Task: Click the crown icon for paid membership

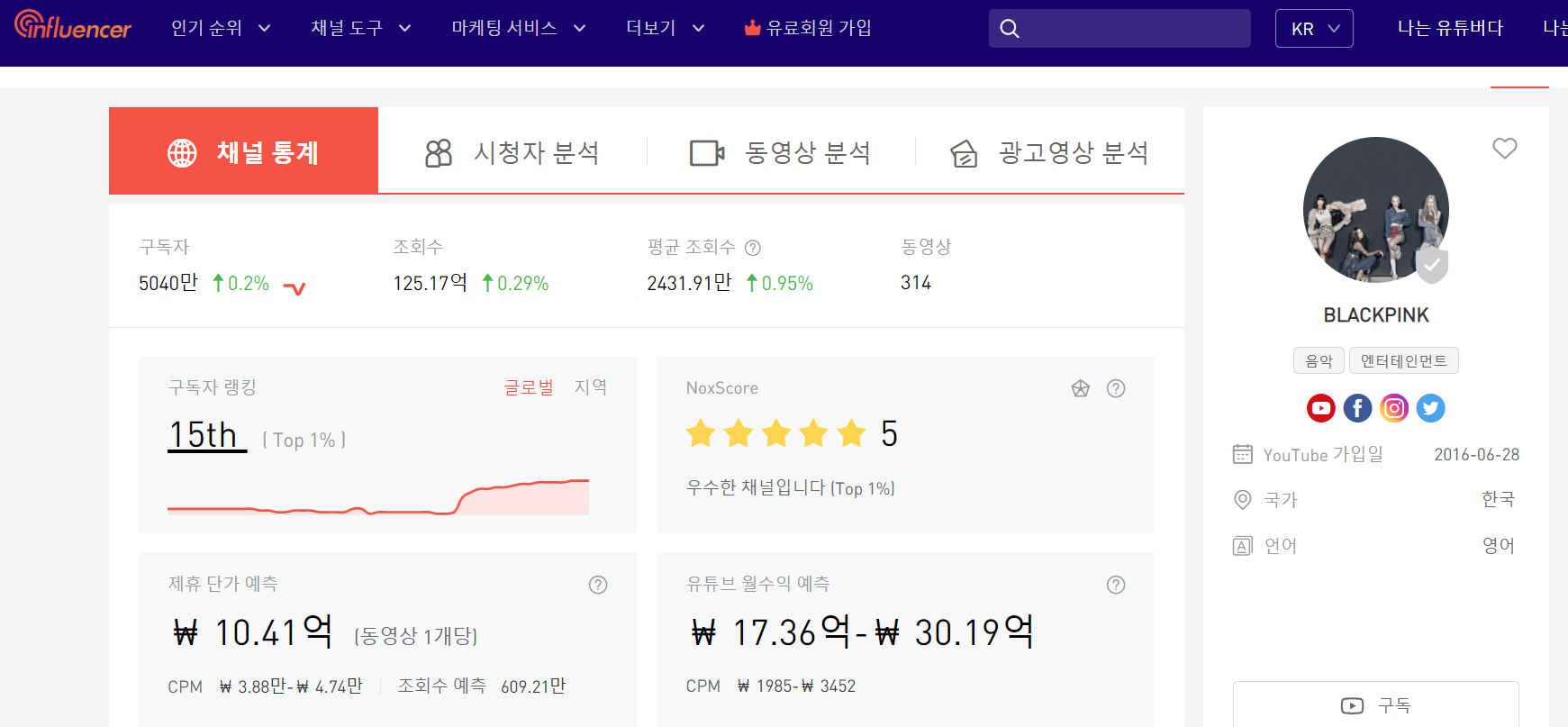Action: [x=752, y=28]
